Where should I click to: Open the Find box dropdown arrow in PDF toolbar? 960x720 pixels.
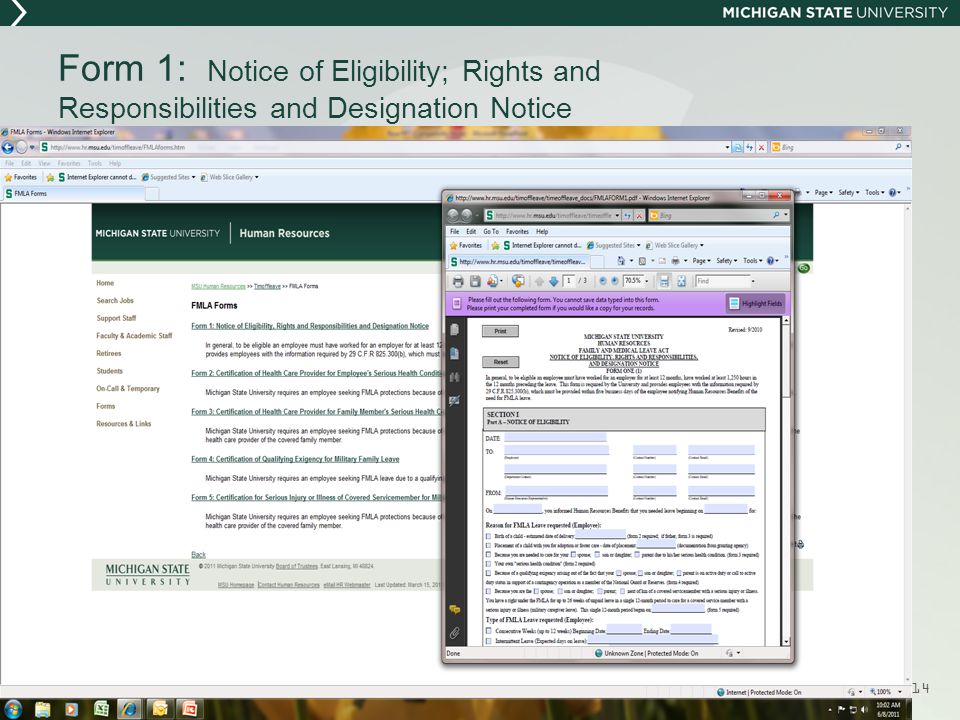pyautogui.click(x=753, y=281)
